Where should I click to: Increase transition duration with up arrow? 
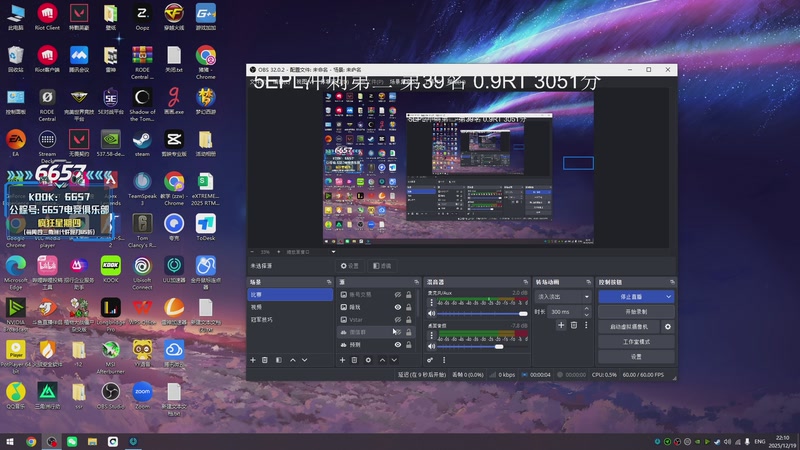(x=586, y=309)
